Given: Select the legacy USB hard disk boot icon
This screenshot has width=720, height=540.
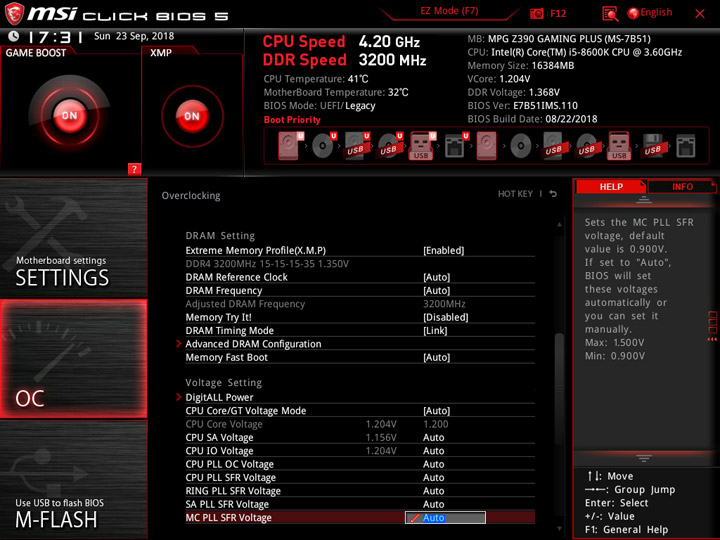Looking at the screenshot, I should pyautogui.click(x=553, y=146).
